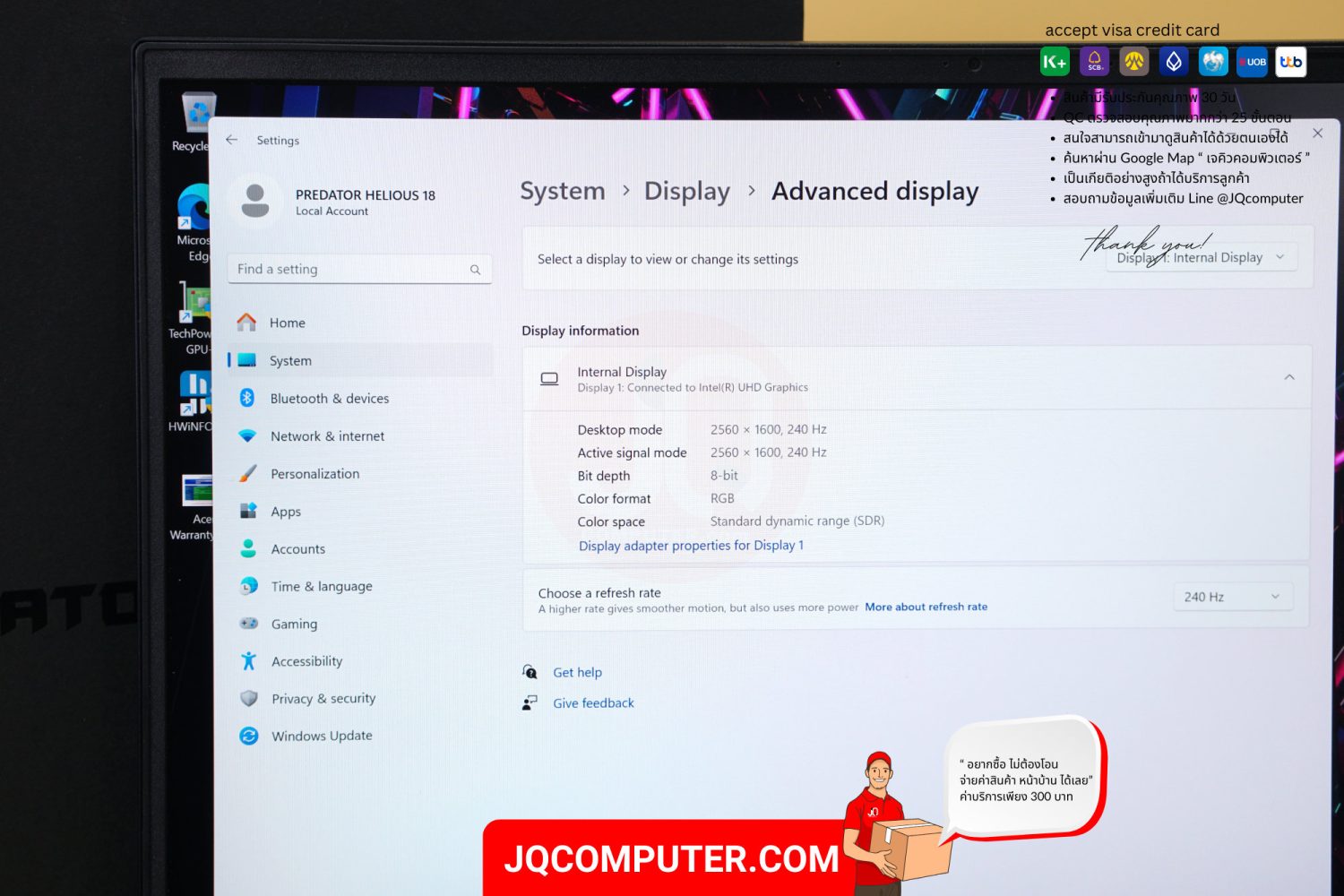Click the RGB color format value
This screenshot has height=896, width=1344.
pos(722,498)
